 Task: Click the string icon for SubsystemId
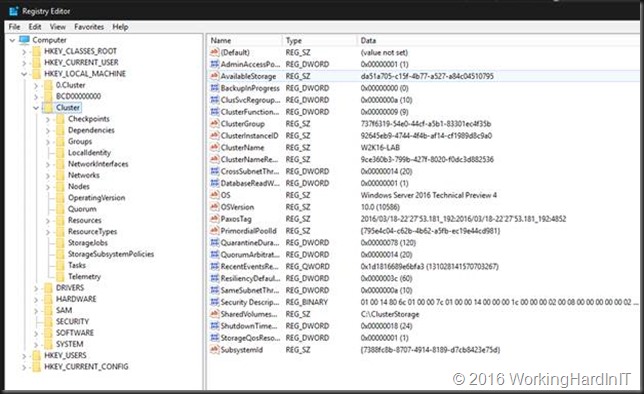point(214,350)
